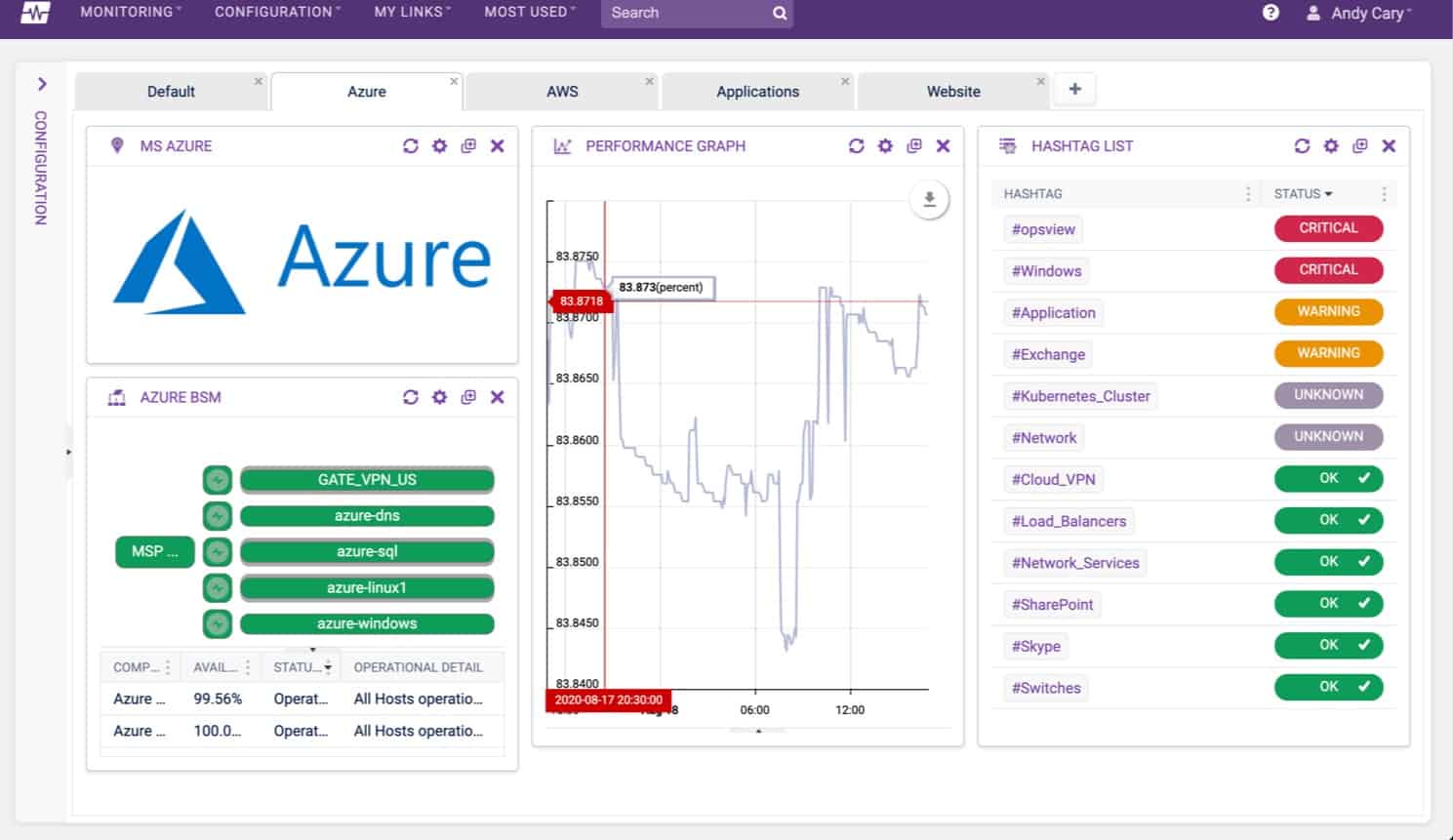
Task: Select the Azure dashboard tab
Action: point(367,92)
